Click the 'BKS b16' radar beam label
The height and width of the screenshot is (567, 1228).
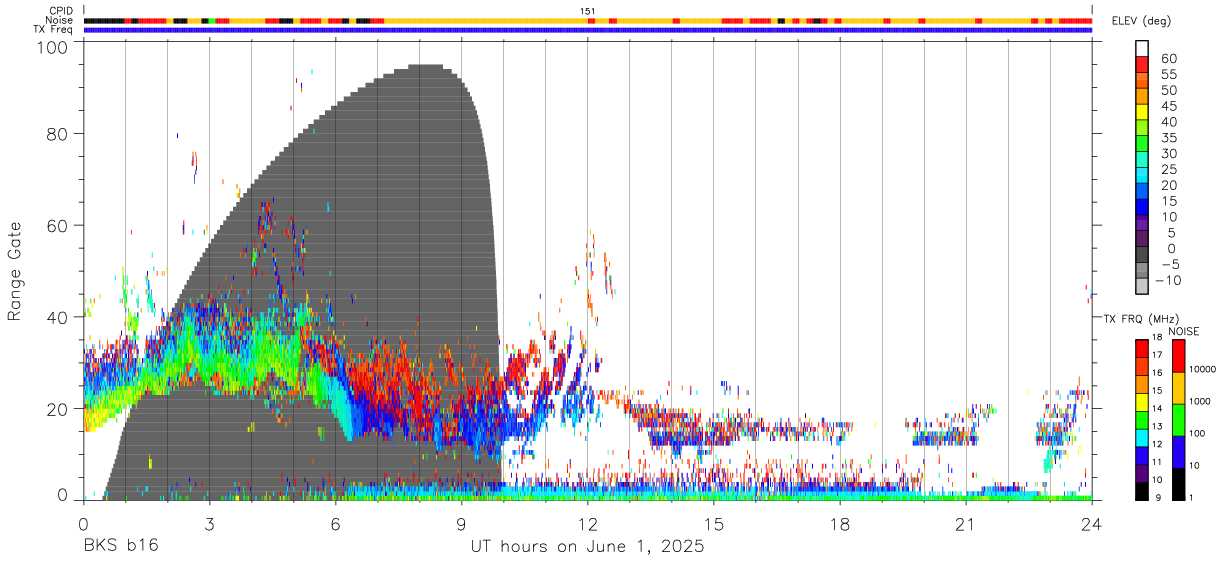pyautogui.click(x=120, y=546)
